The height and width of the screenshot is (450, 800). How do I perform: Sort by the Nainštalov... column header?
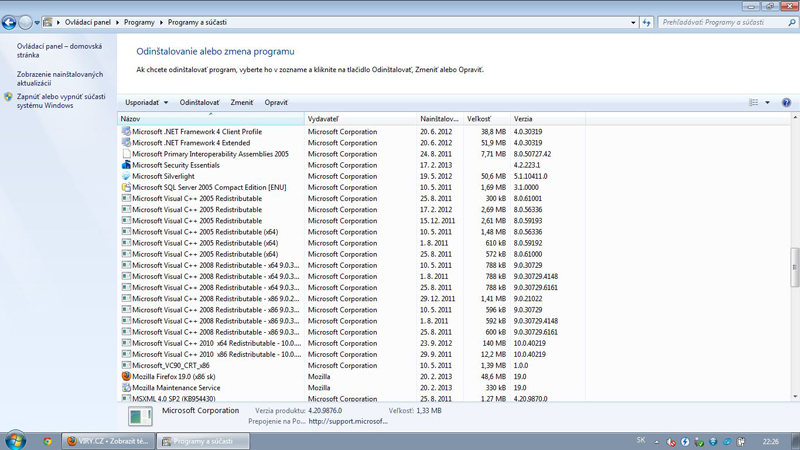coord(440,119)
